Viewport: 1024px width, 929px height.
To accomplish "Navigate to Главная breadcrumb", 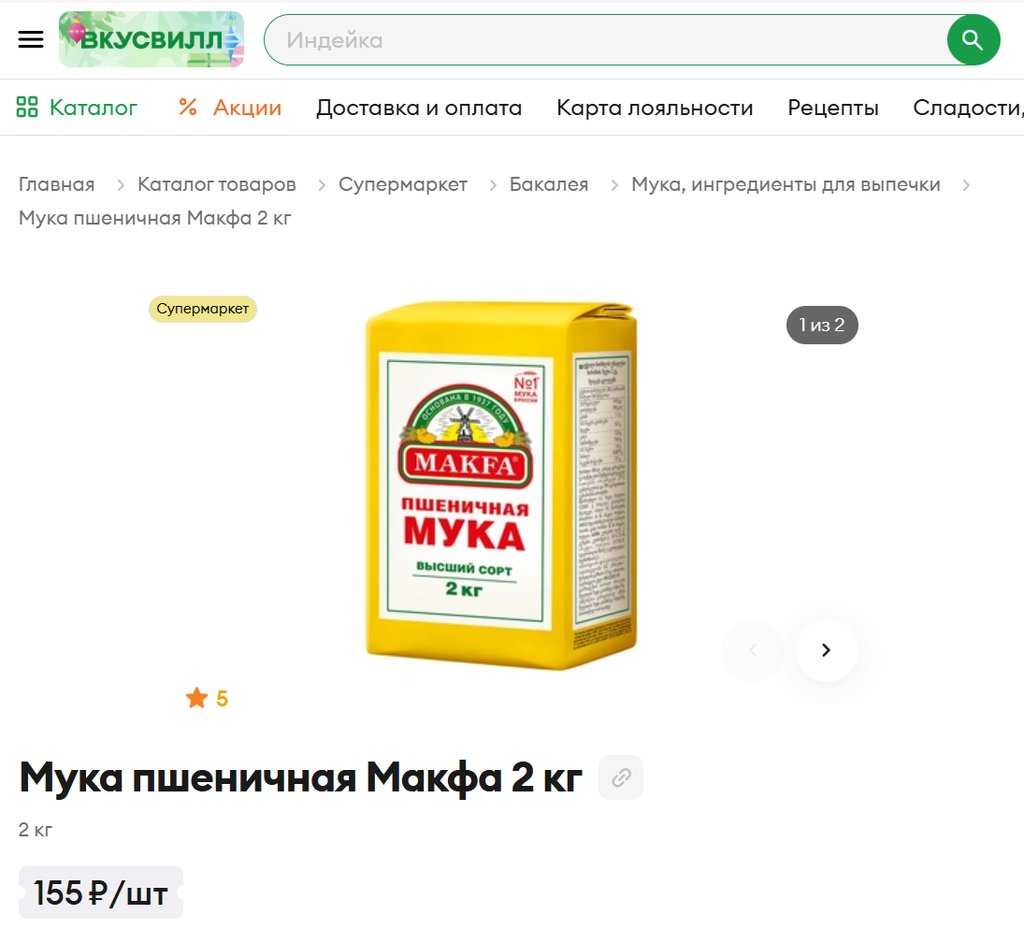I will tap(56, 184).
